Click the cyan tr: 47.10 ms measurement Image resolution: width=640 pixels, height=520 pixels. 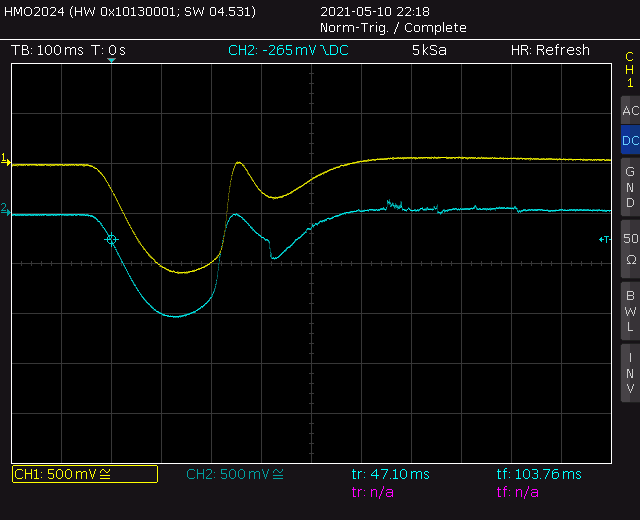pyautogui.click(x=391, y=474)
